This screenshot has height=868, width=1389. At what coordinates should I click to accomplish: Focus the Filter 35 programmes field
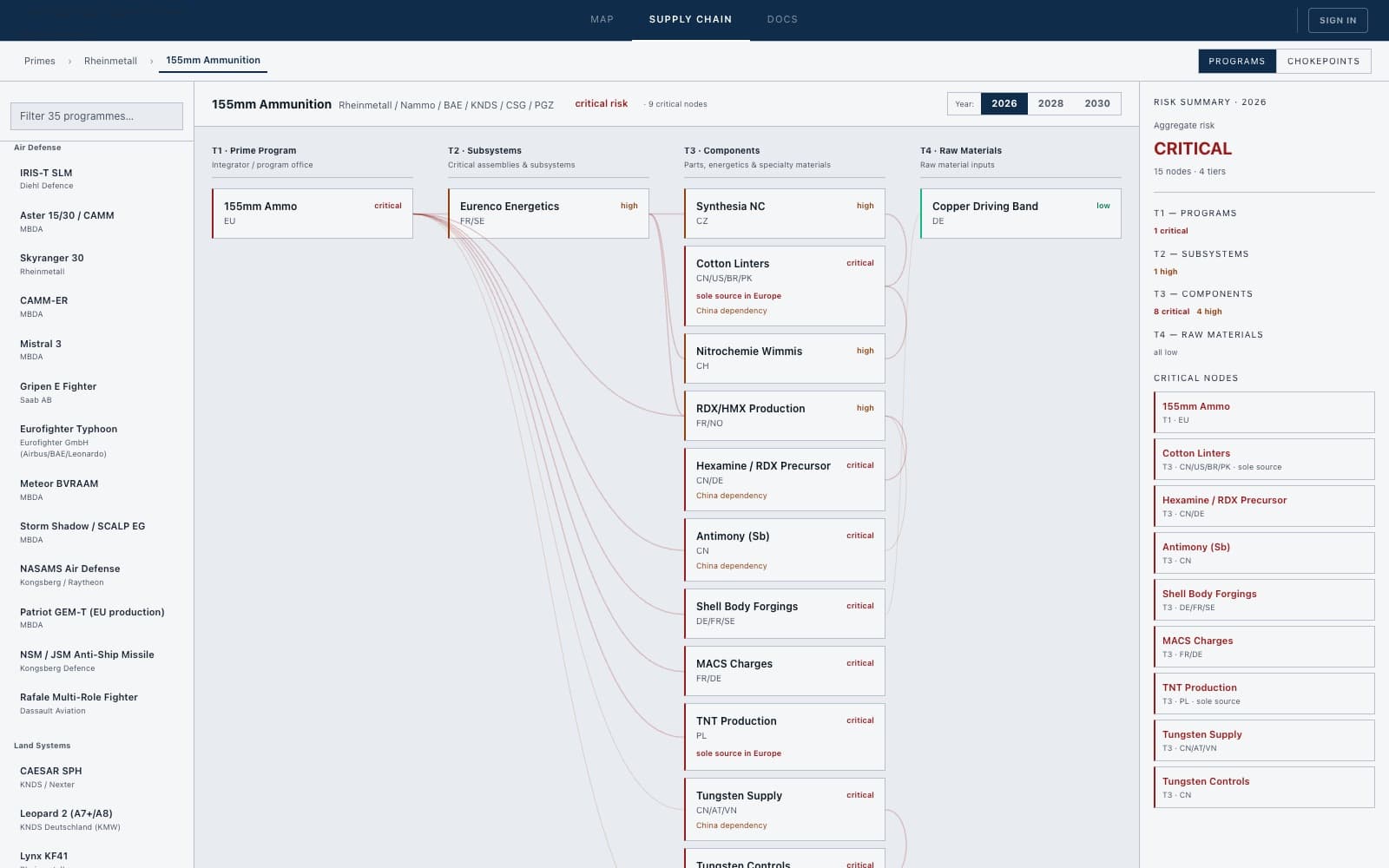(x=96, y=116)
